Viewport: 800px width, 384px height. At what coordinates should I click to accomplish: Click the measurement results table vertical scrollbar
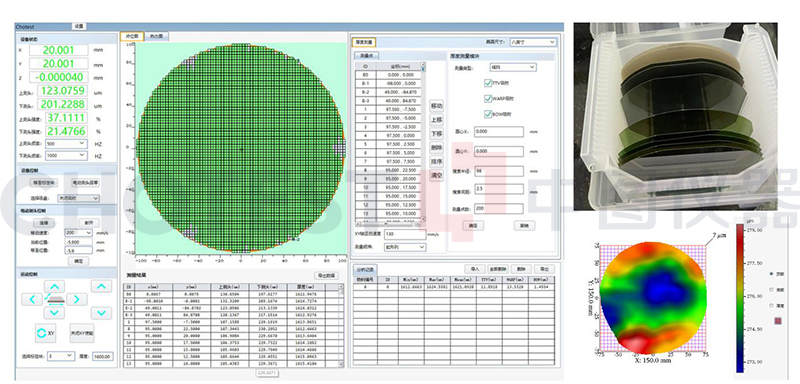click(x=341, y=325)
